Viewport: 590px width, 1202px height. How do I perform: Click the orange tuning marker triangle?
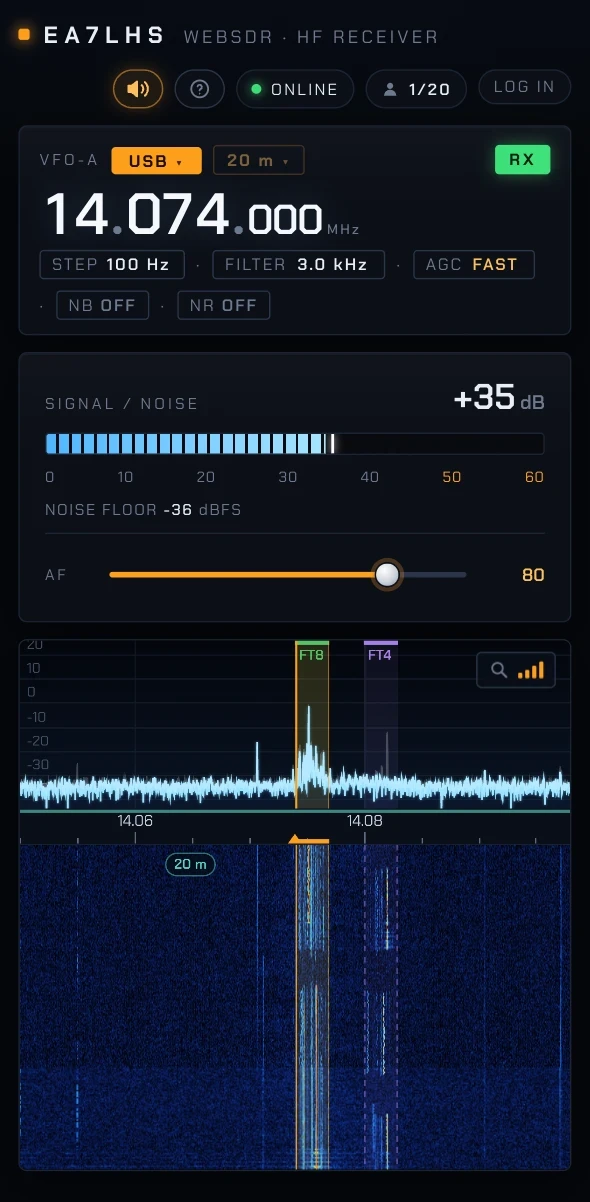point(295,839)
